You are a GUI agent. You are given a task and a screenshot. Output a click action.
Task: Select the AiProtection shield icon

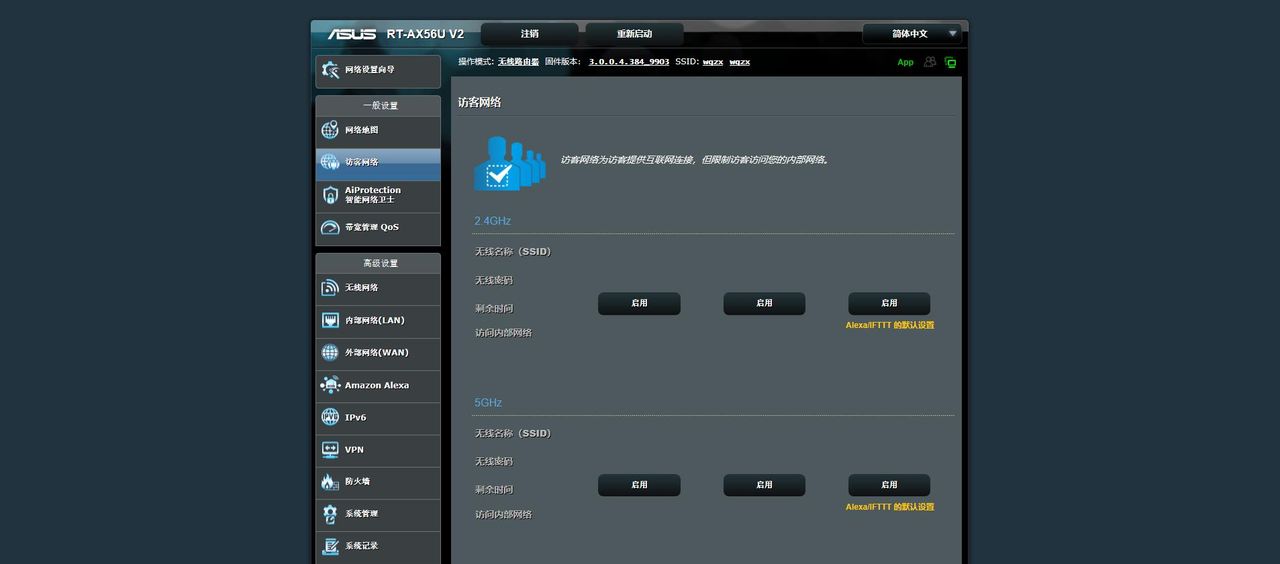(x=330, y=195)
